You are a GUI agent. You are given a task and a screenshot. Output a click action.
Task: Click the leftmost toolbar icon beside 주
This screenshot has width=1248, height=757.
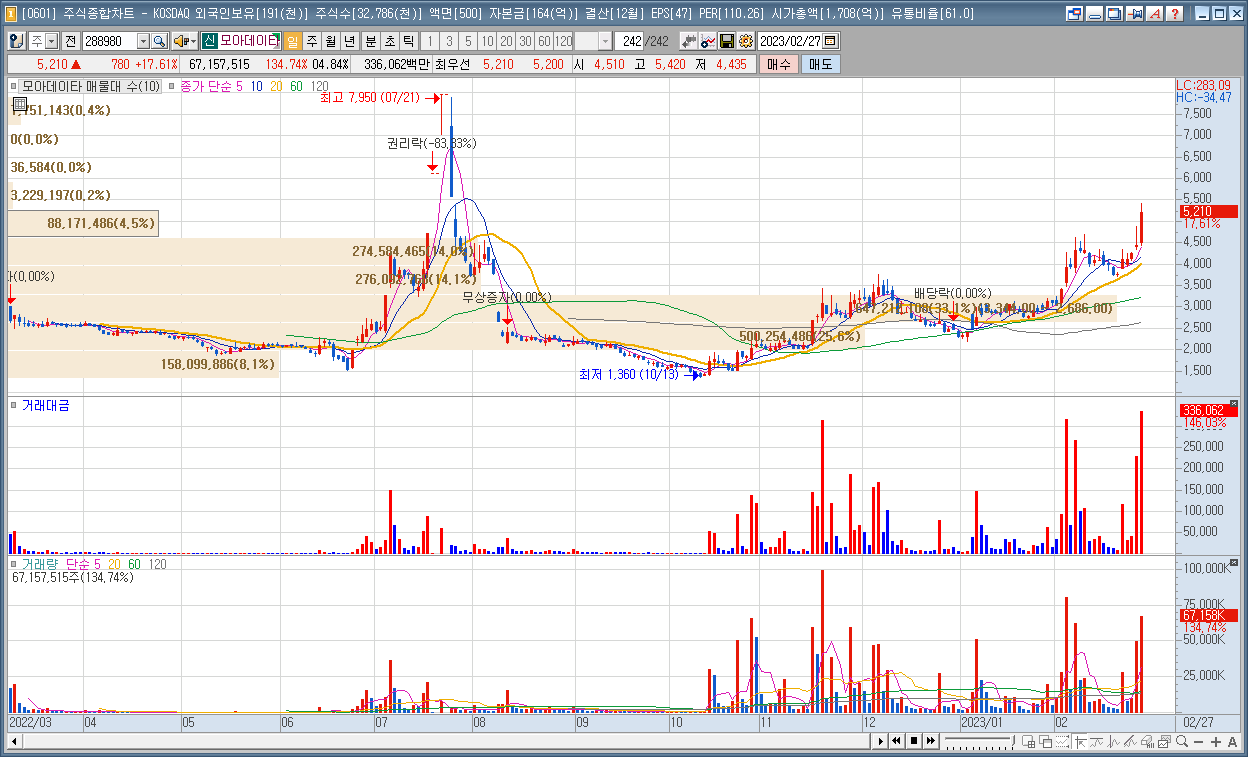[x=17, y=41]
